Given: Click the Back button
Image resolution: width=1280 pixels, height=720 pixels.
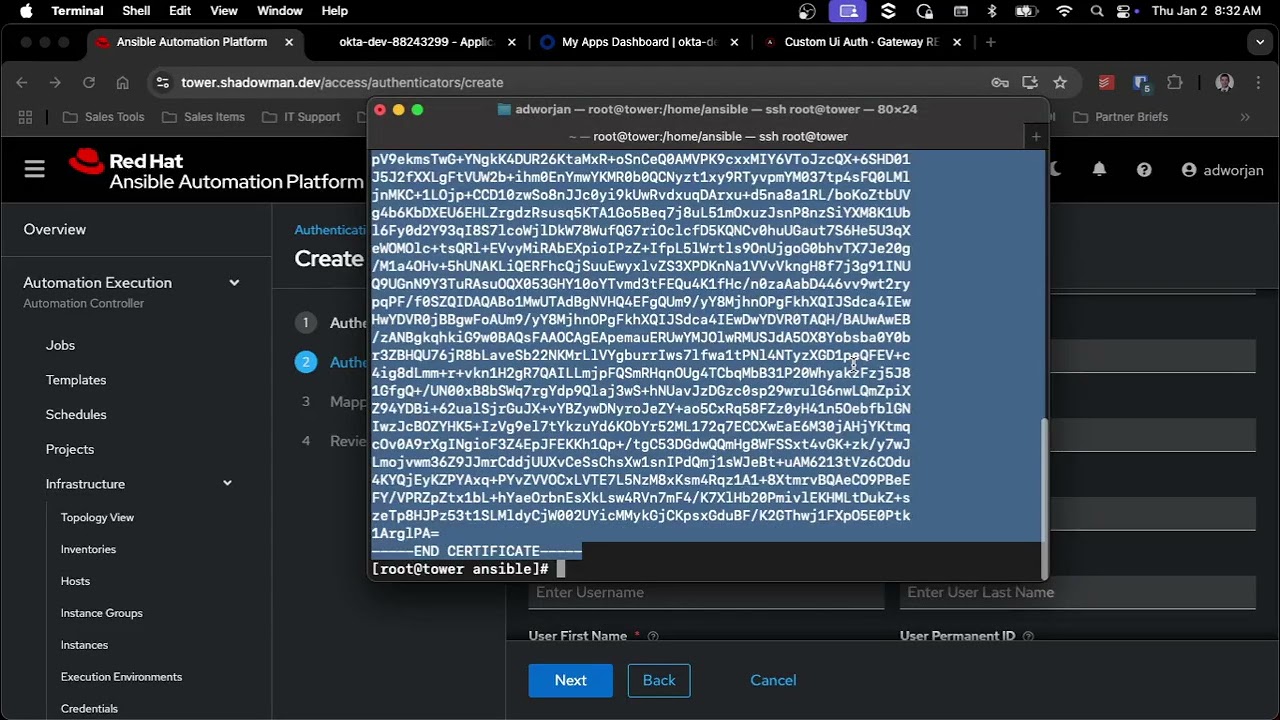Looking at the screenshot, I should click(x=659, y=680).
